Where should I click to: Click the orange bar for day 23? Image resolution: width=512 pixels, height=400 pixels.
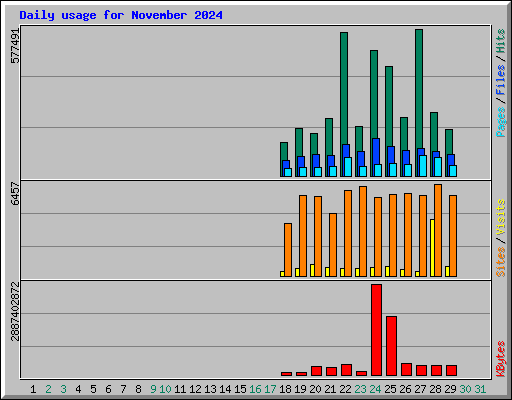[x=363, y=231]
